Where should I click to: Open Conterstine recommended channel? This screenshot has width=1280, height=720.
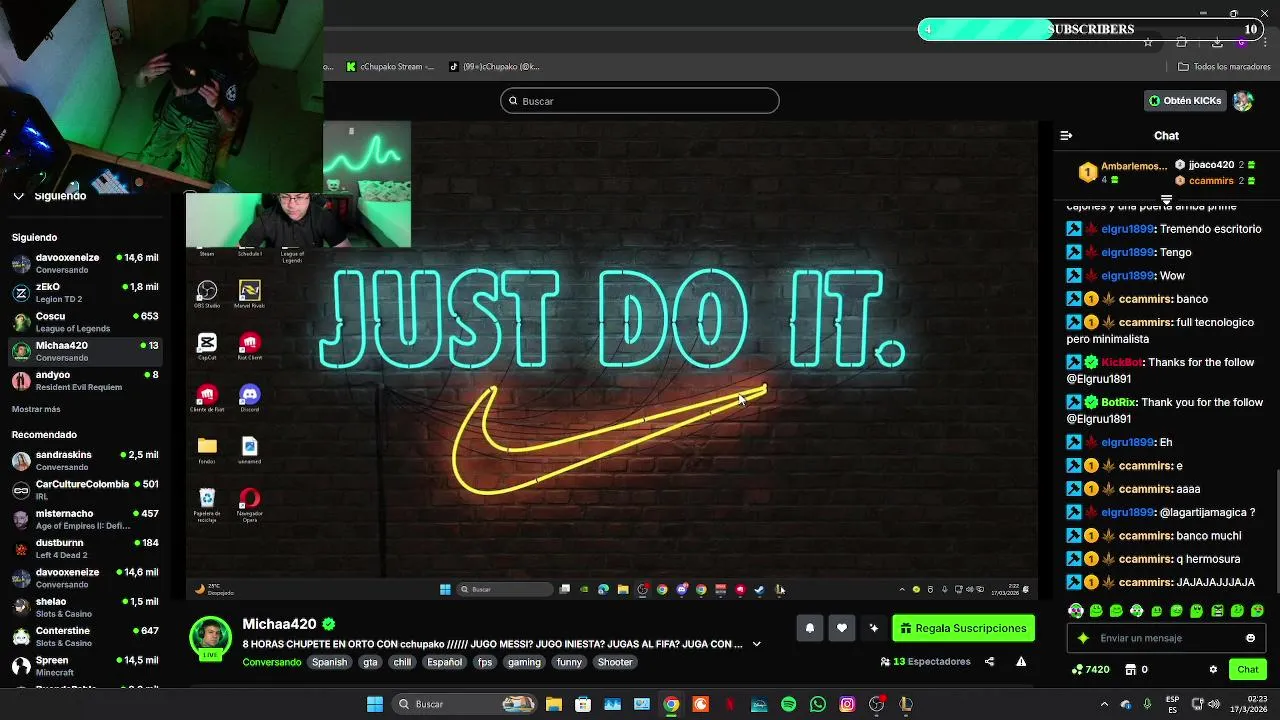point(85,637)
